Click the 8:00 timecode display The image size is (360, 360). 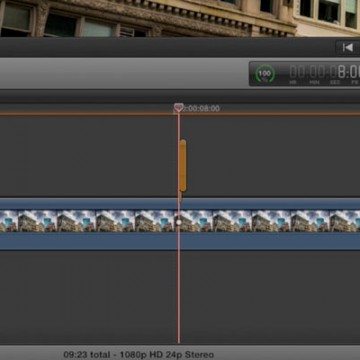click(x=348, y=72)
